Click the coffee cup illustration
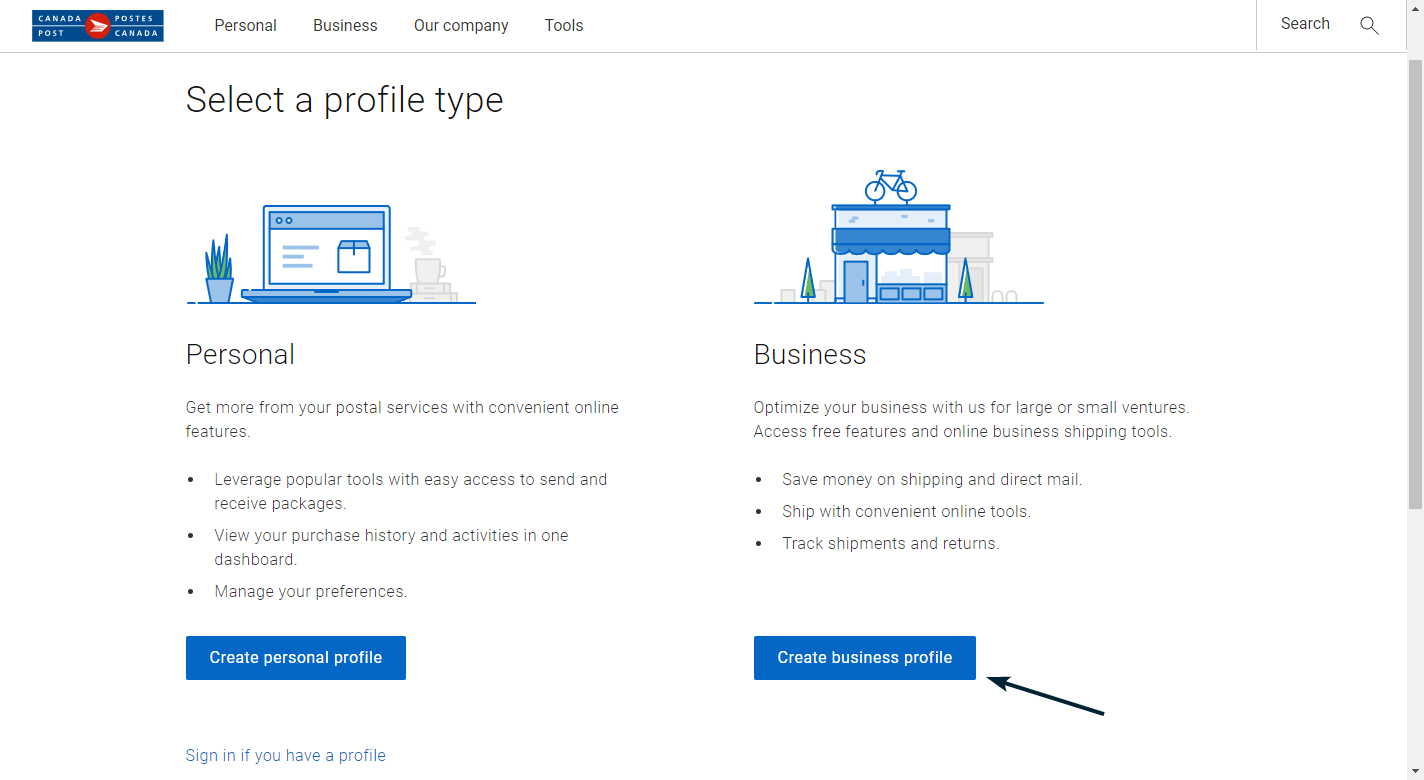The image size is (1424, 780). 428,270
